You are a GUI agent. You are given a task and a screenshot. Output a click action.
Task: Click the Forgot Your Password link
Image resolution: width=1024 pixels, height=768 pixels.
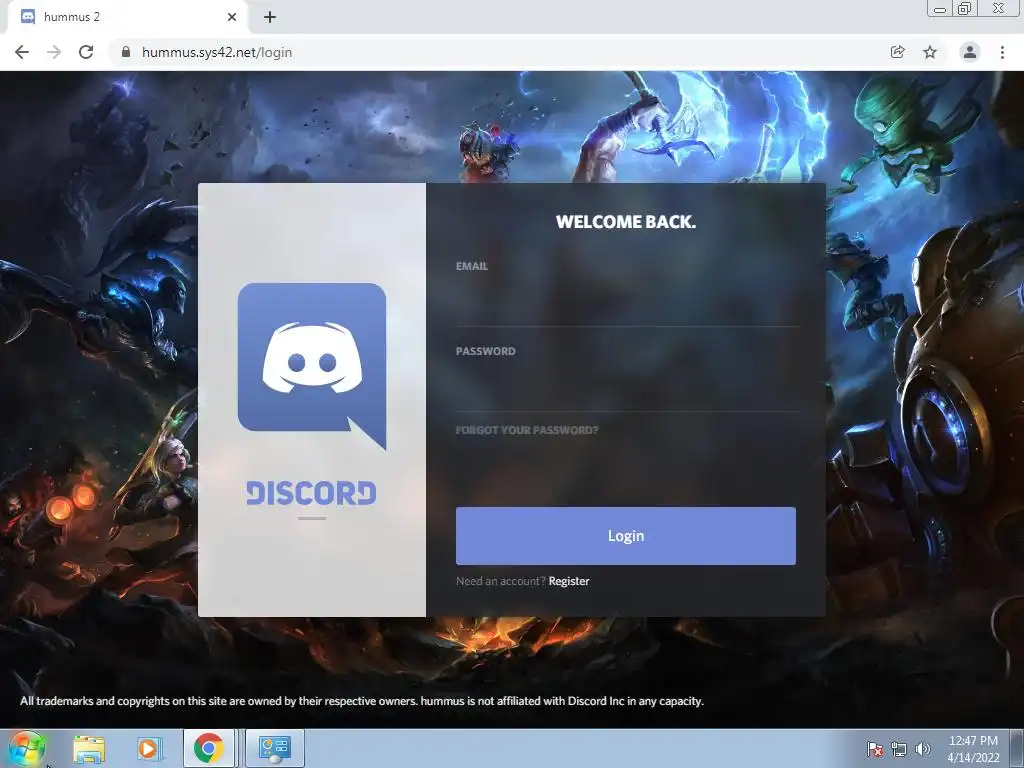tap(527, 430)
